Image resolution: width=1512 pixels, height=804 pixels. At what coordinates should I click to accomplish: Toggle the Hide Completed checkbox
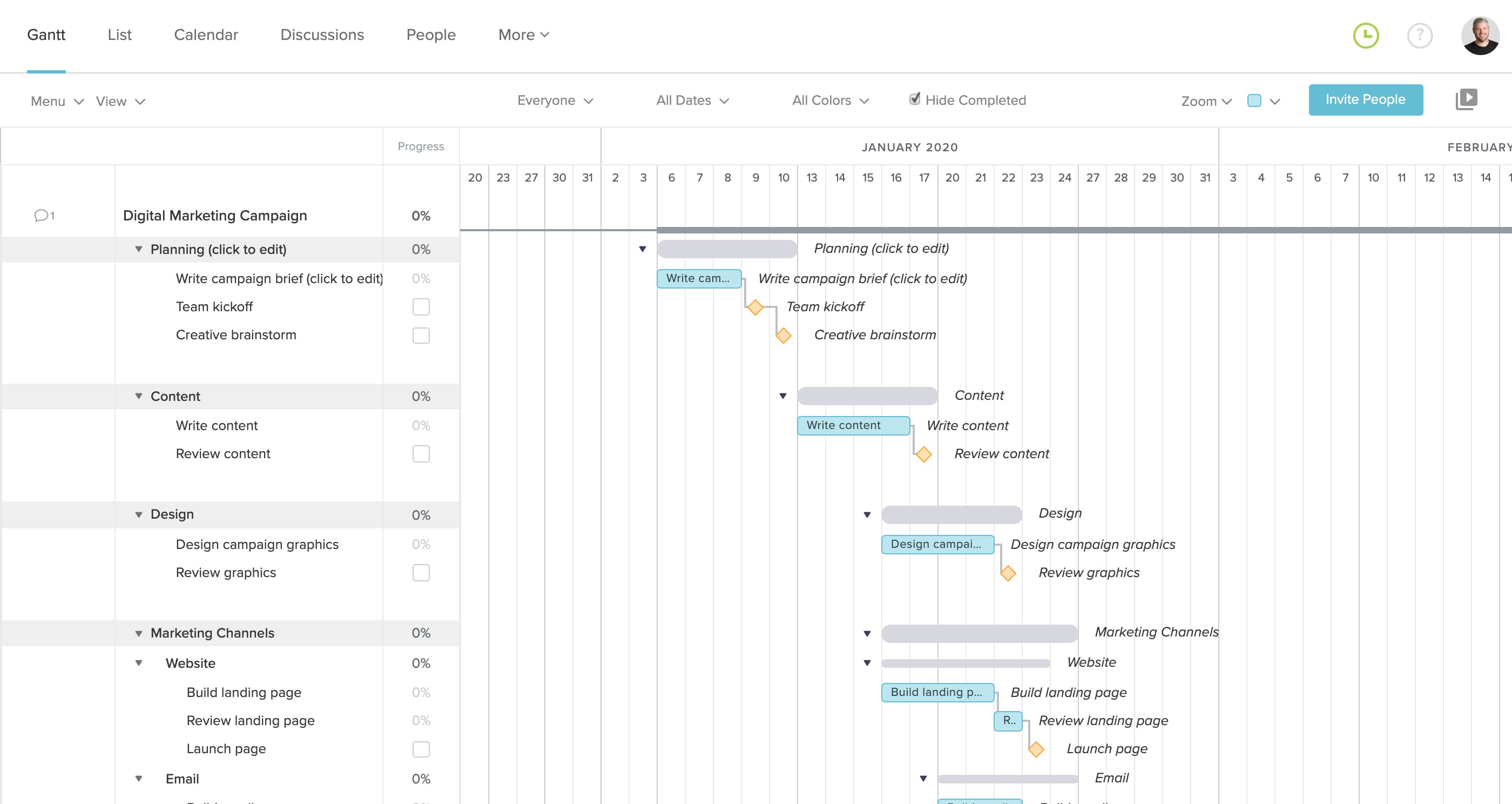[x=912, y=99]
